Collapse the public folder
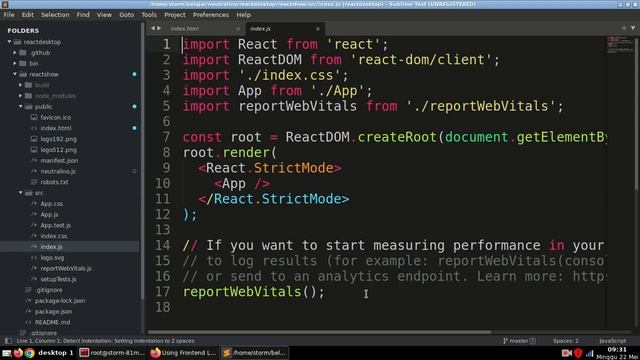This screenshot has width=640, height=360. pos(20,106)
